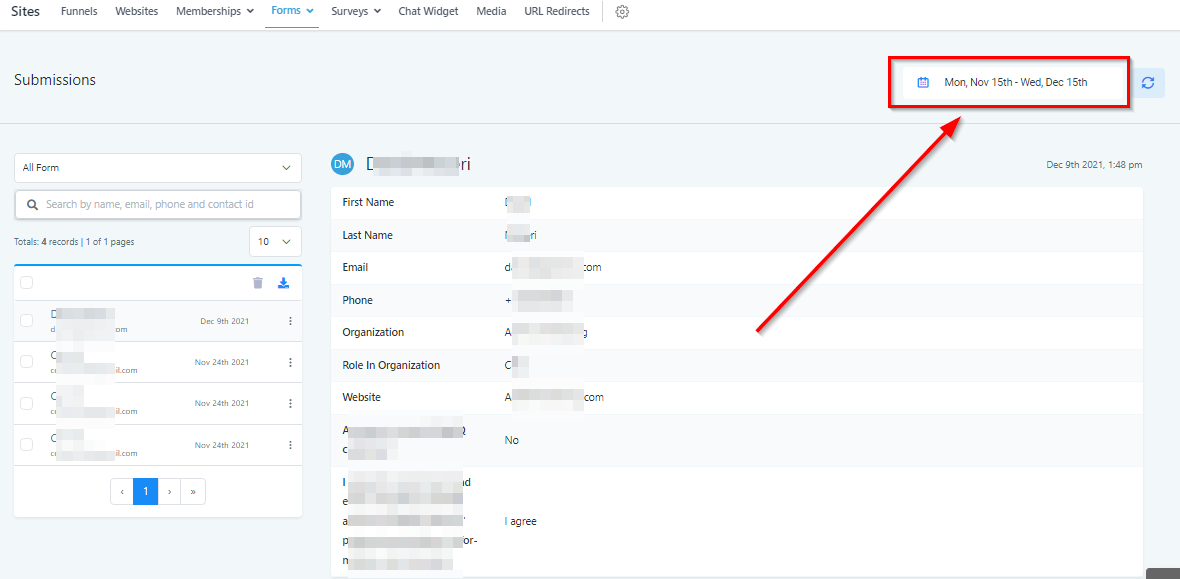Click the trash delete icon in list header
The image size is (1180, 579).
tap(258, 283)
